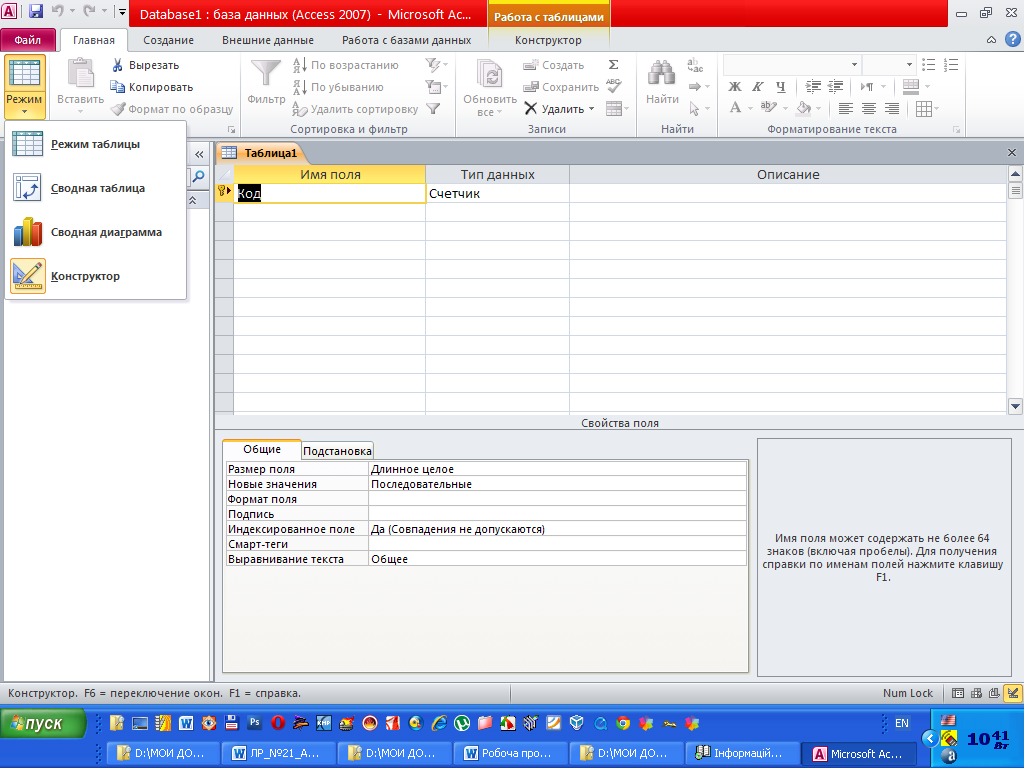The image size is (1024, 768).
Task: Select Конструктор in the view dropdown
Action: 95,276
